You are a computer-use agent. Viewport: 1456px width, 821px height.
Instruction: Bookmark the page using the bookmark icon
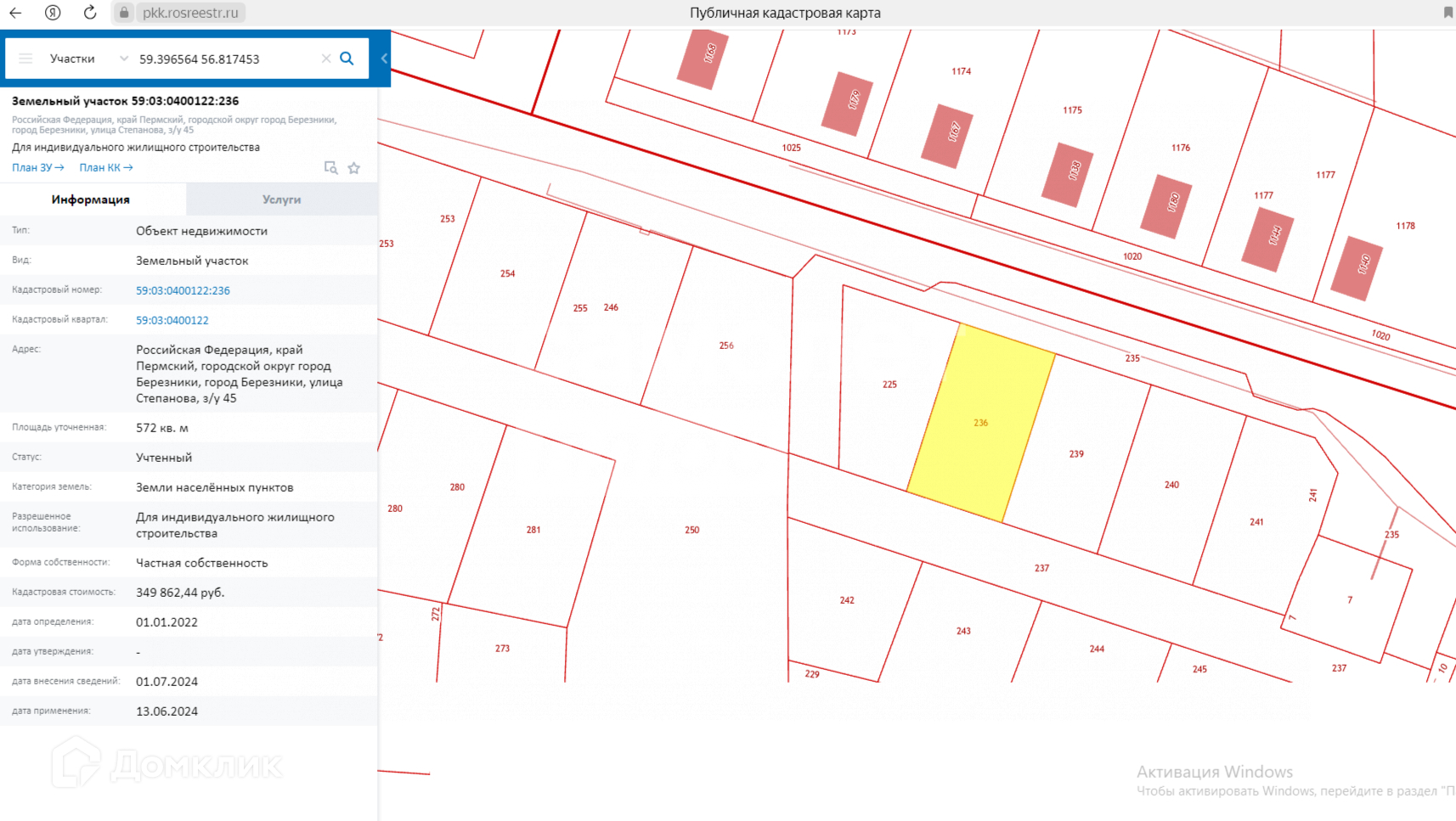coord(1448,13)
